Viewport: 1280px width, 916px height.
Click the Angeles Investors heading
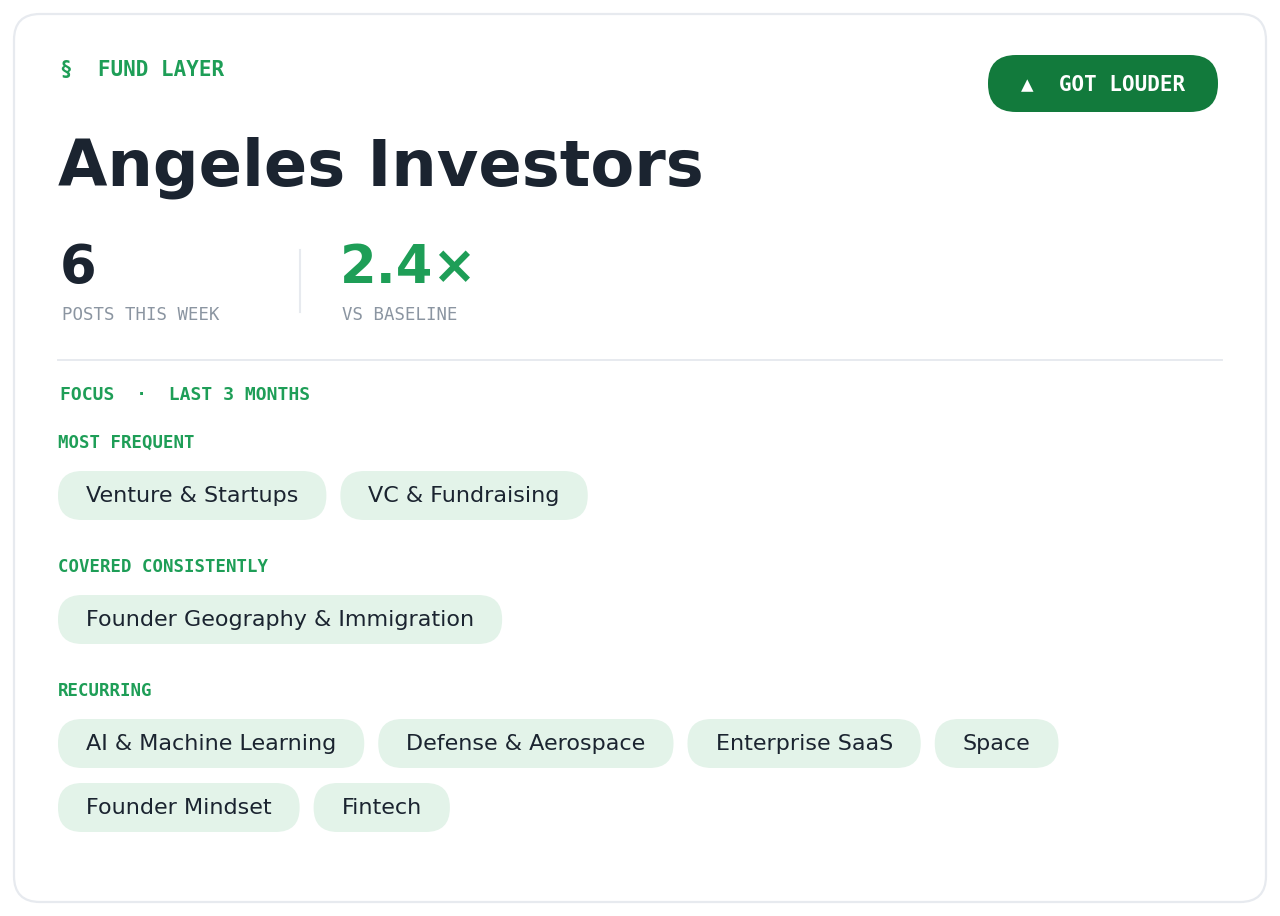click(381, 166)
